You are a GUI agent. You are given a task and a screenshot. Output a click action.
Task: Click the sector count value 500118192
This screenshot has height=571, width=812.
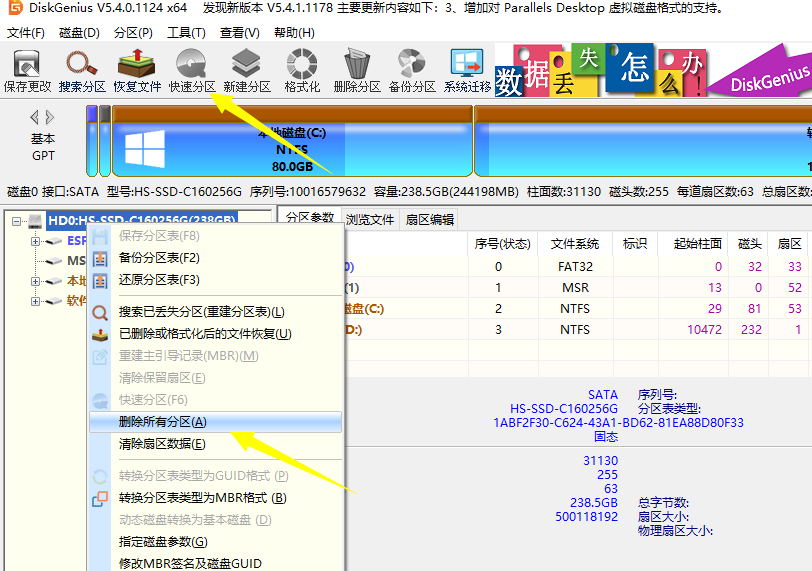click(586, 517)
